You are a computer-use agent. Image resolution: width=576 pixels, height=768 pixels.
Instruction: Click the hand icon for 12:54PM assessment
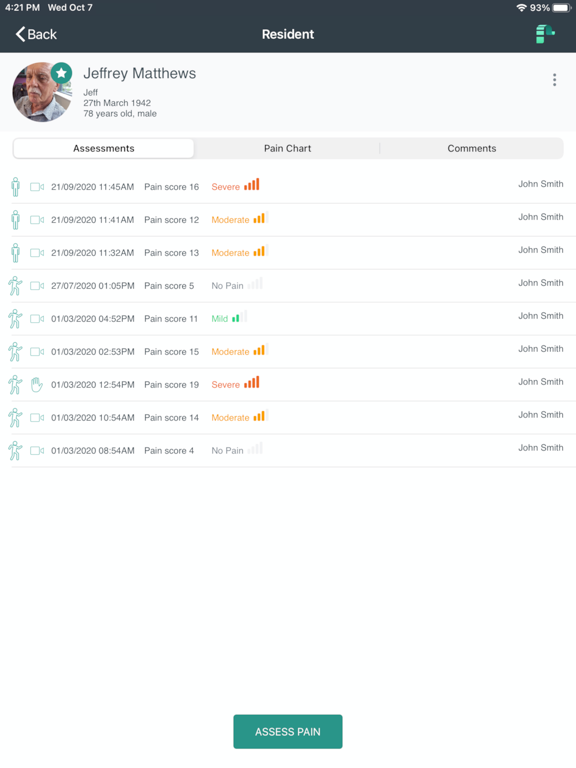point(37,384)
